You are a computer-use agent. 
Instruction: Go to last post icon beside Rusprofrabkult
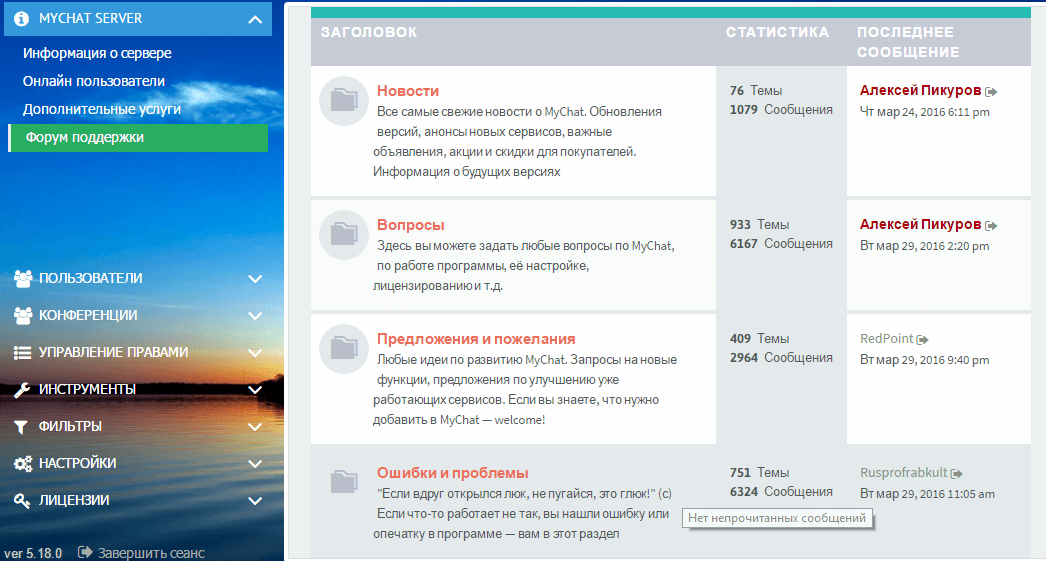[x=957, y=474]
